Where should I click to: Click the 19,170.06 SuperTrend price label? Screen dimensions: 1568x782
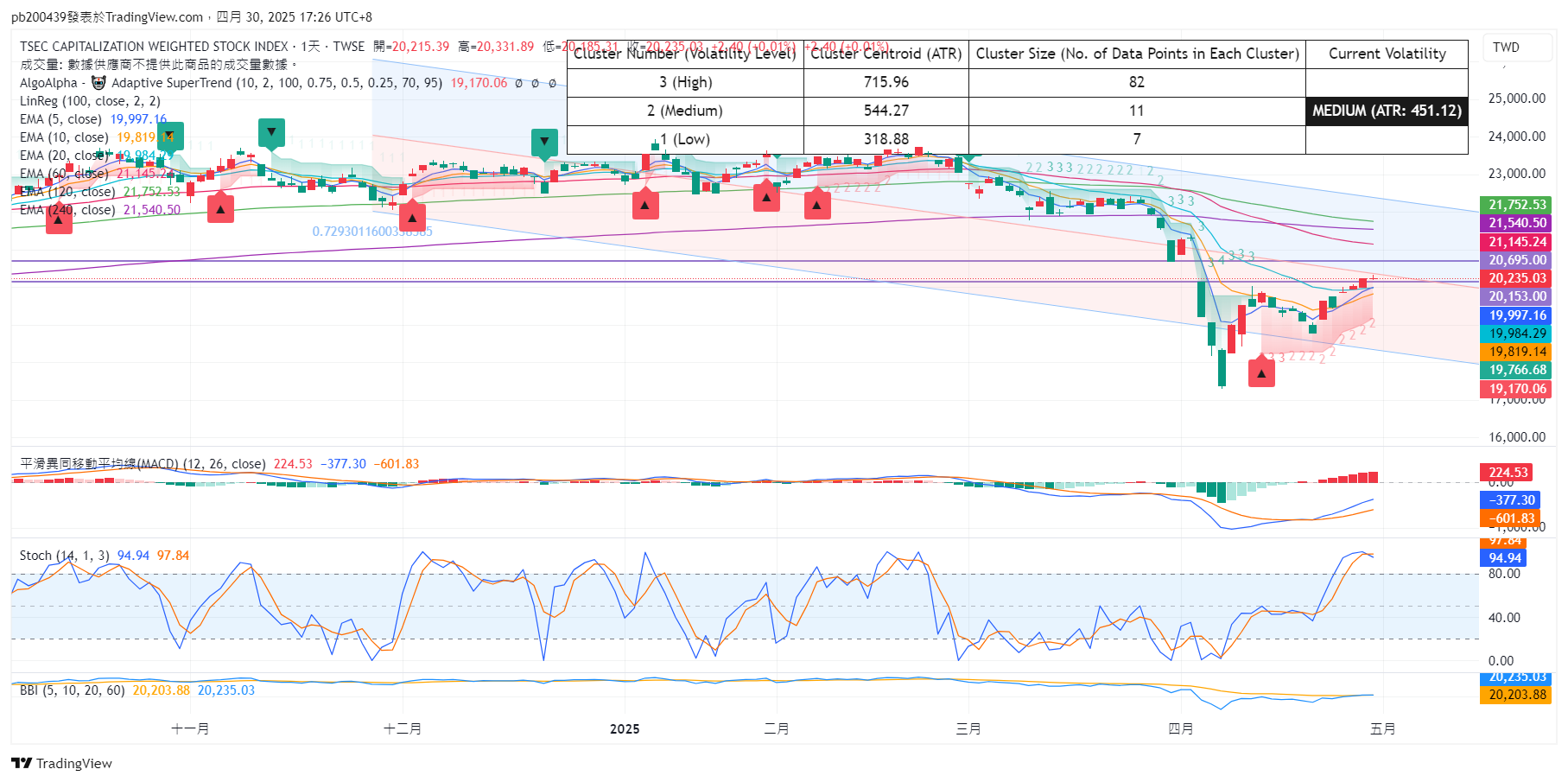[x=1517, y=389]
